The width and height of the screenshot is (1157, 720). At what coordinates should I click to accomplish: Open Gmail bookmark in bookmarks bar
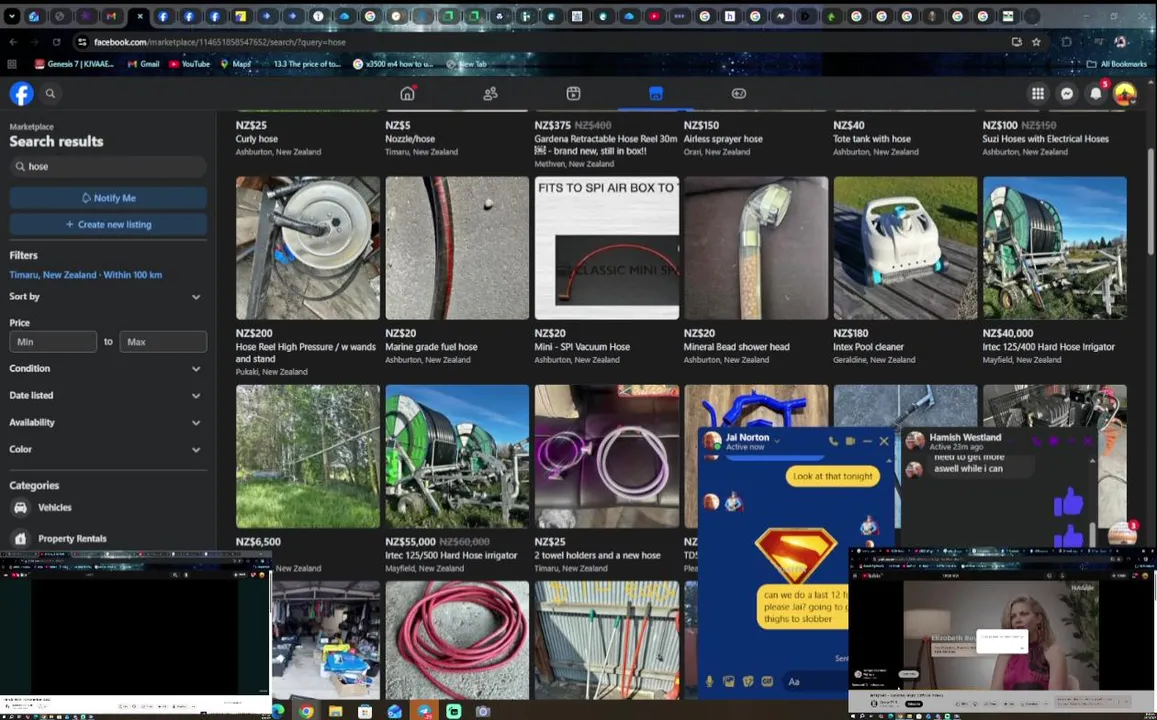pos(144,64)
